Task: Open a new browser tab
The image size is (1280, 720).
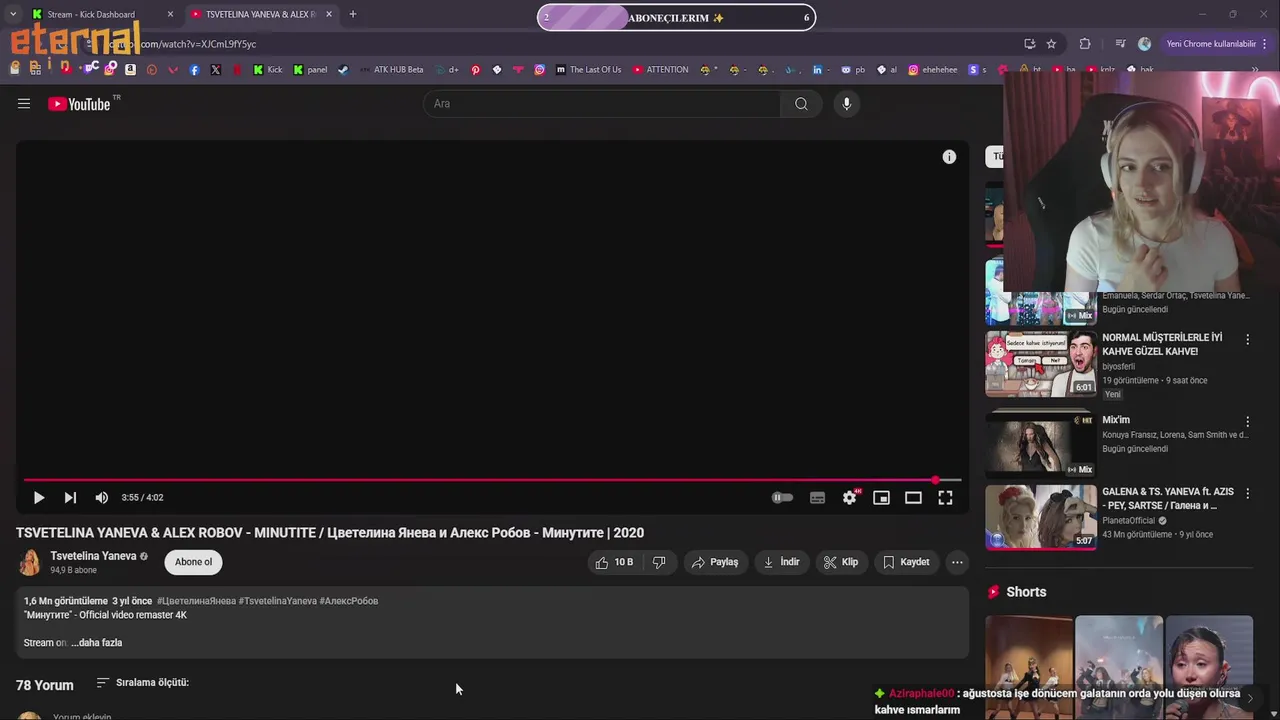Action: (352, 14)
